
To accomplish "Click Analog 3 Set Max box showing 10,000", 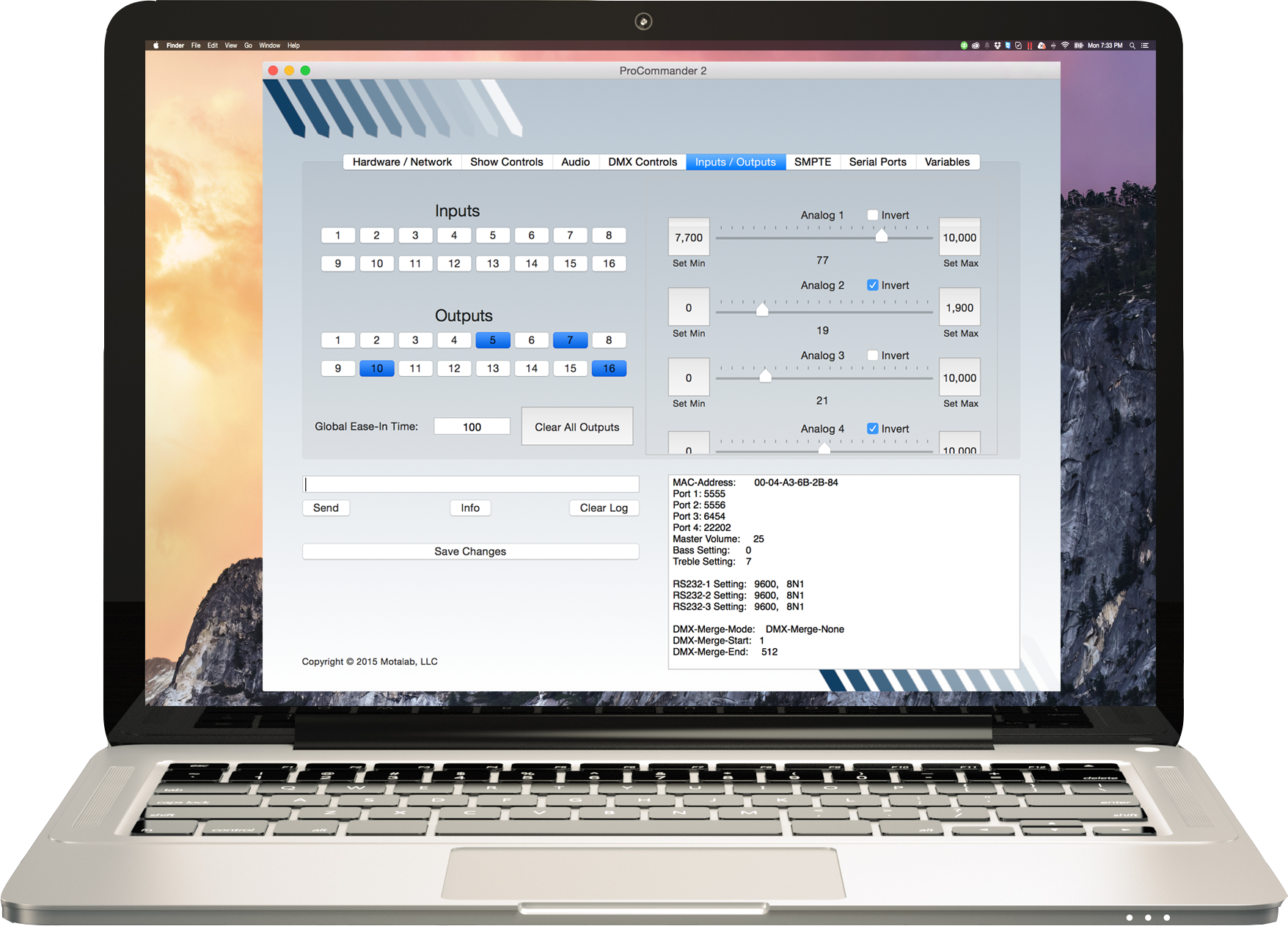I will (959, 378).
